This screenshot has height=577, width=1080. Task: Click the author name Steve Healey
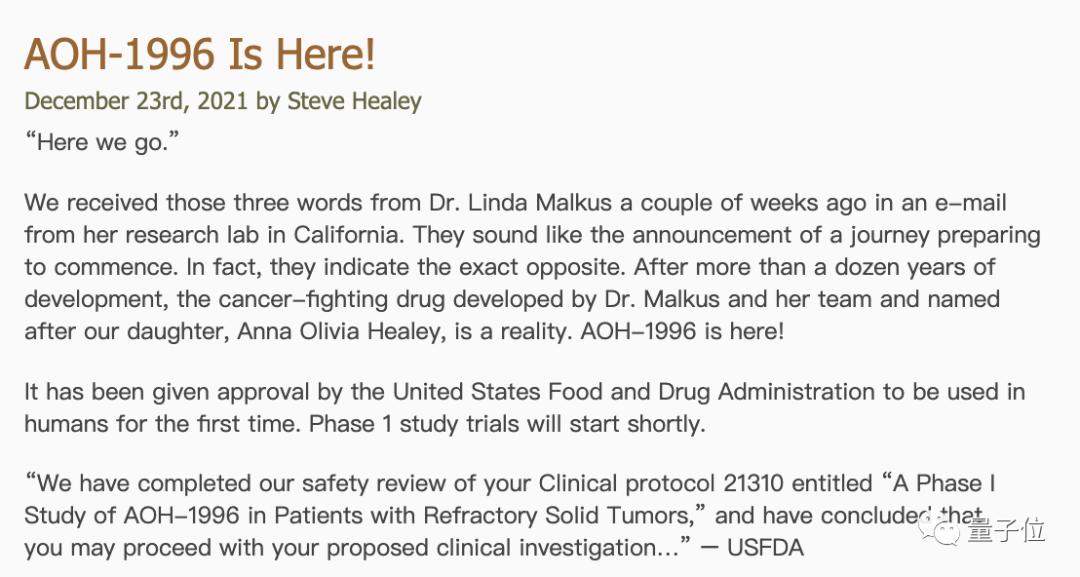point(354,101)
